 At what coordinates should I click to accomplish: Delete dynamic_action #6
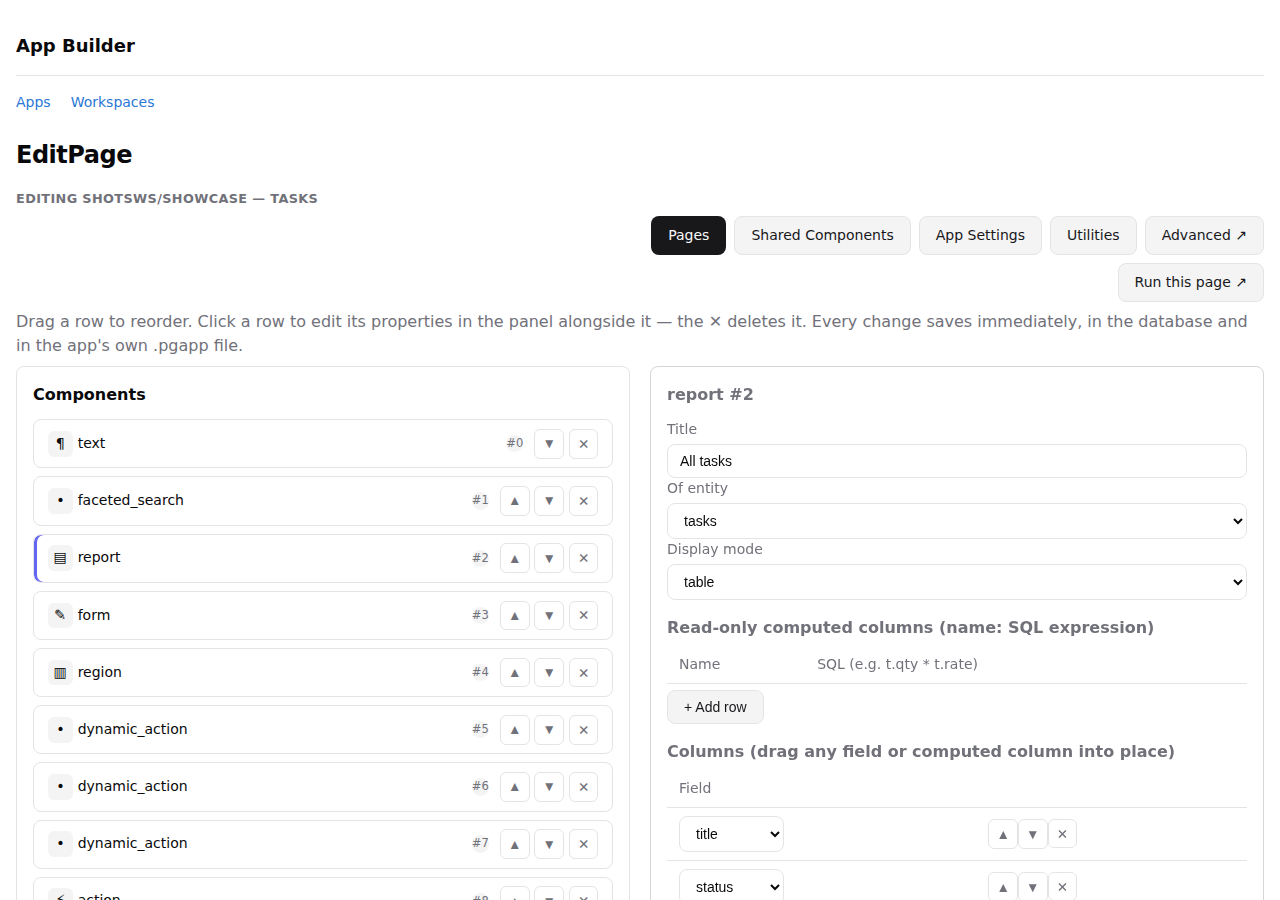583,786
